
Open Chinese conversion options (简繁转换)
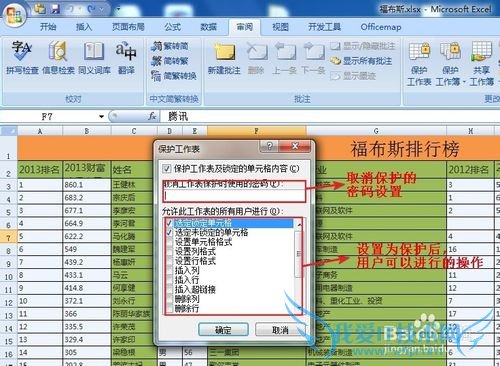[174, 76]
